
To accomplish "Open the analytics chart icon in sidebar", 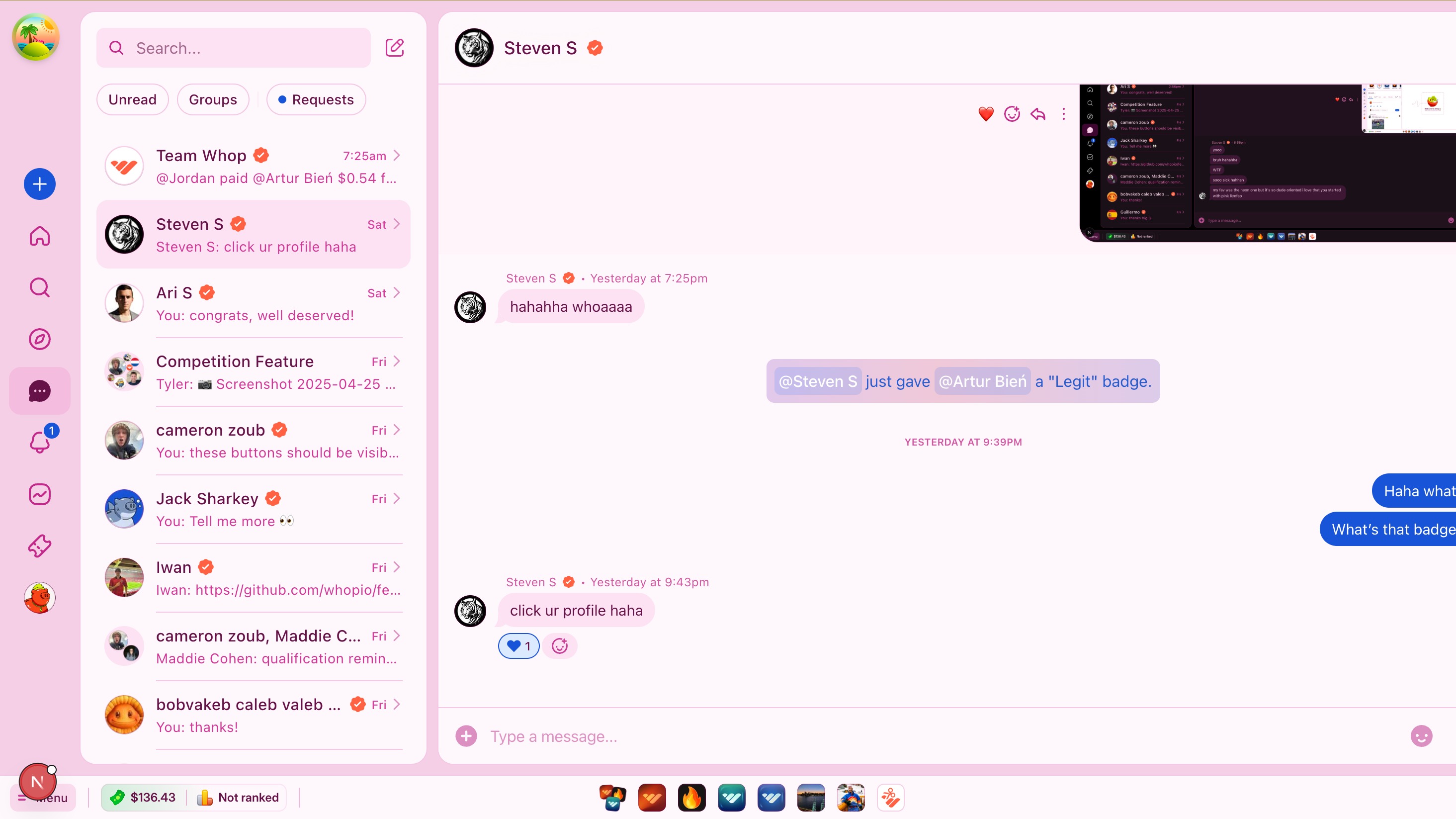I will pos(40,494).
